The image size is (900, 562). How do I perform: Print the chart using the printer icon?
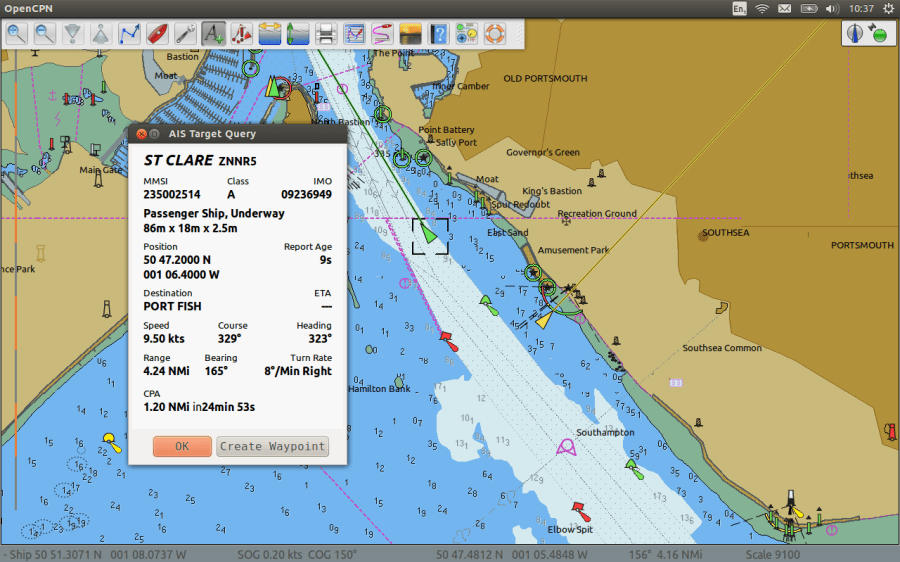click(x=325, y=34)
